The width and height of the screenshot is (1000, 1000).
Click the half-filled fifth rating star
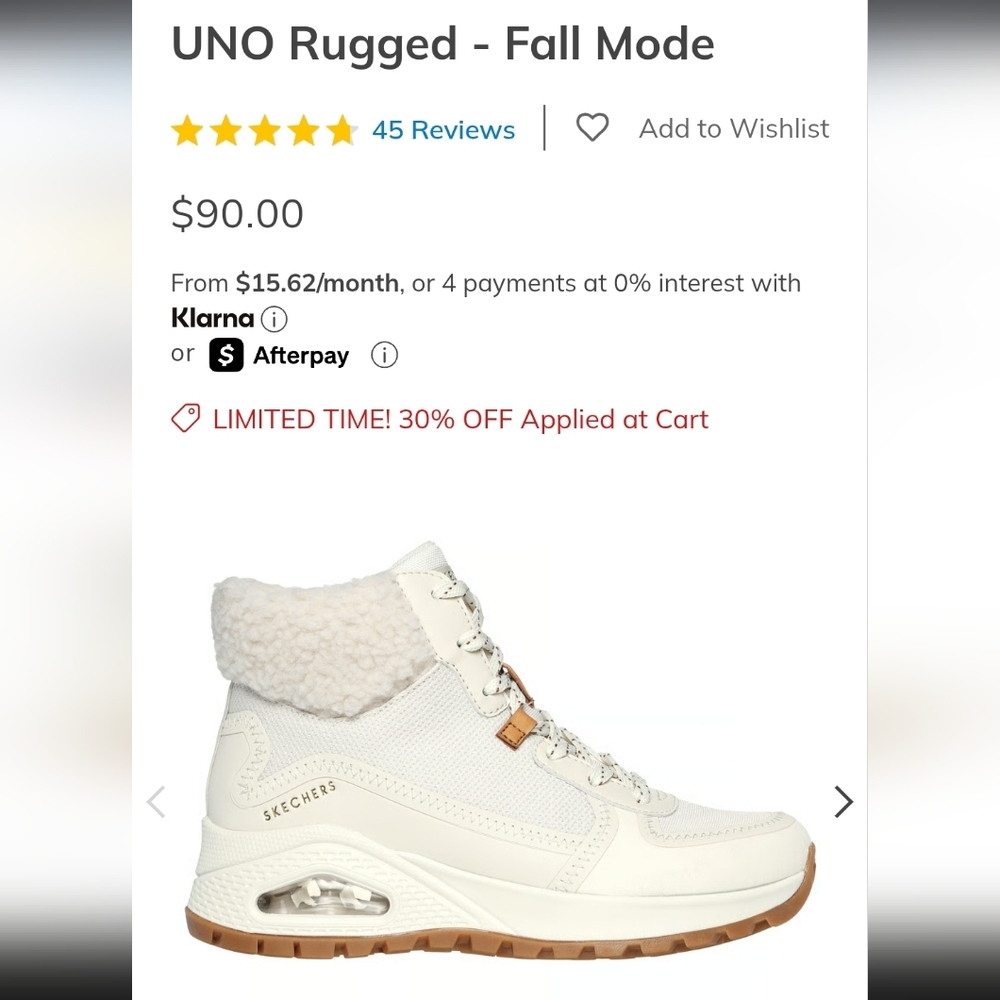(342, 130)
